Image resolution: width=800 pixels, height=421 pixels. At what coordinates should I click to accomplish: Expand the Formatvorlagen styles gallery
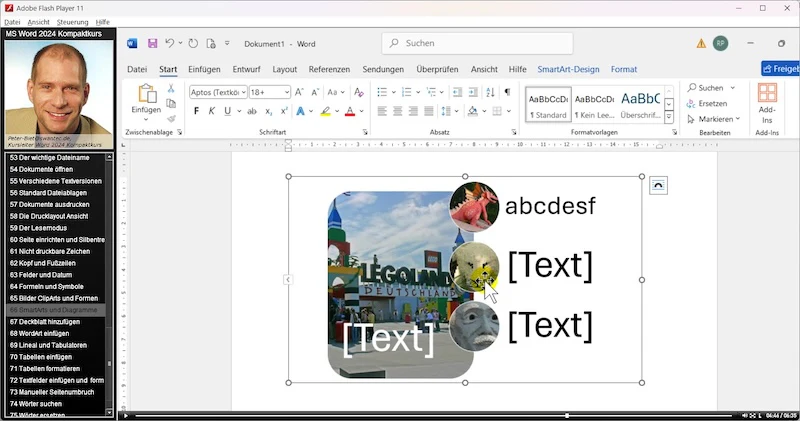point(669,117)
